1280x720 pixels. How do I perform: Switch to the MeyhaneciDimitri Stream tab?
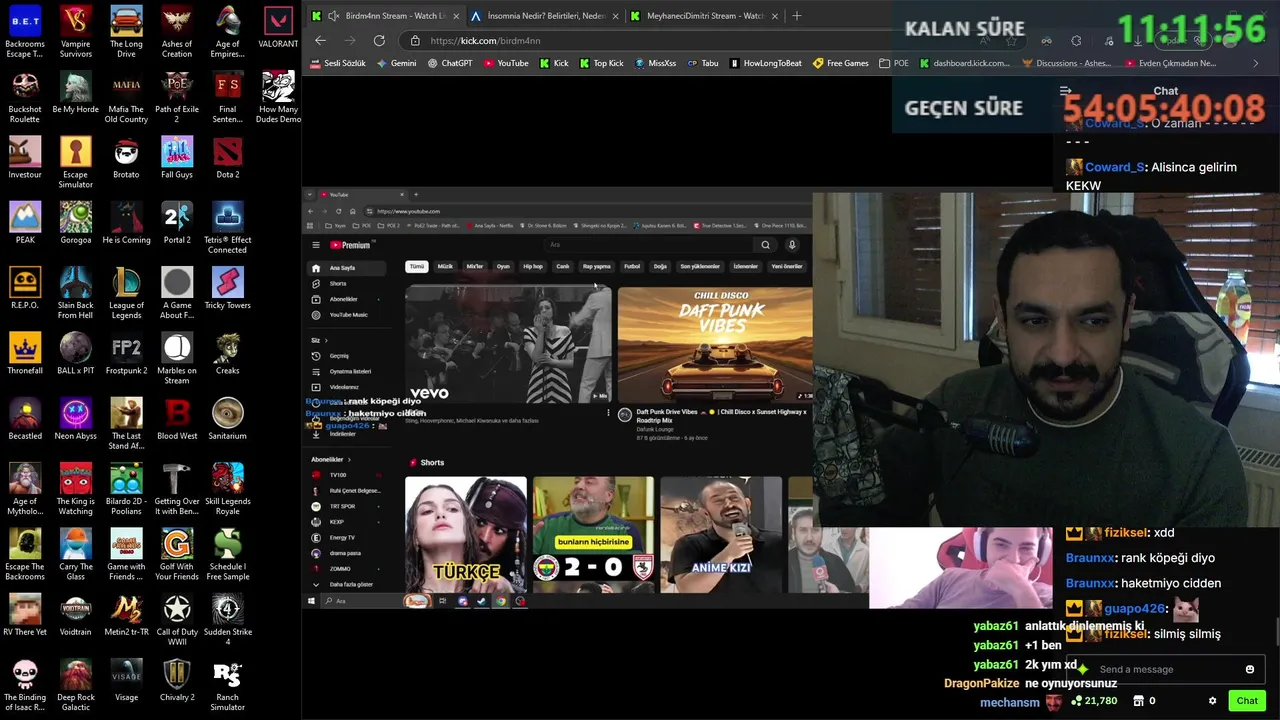[705, 16]
